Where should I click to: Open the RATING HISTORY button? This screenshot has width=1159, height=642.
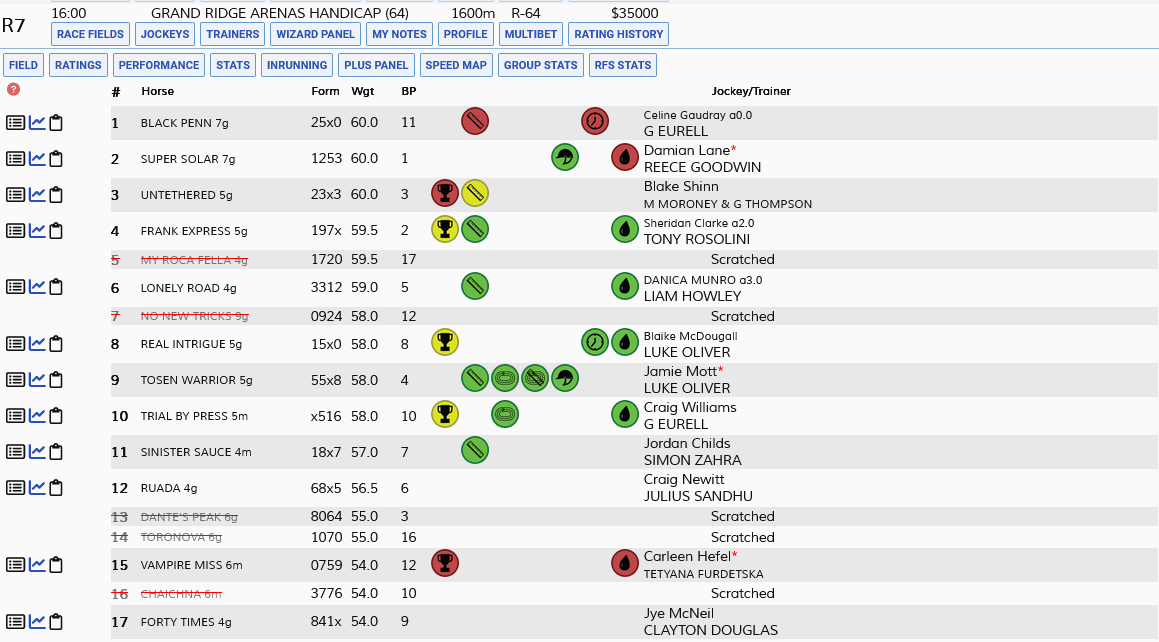click(619, 34)
